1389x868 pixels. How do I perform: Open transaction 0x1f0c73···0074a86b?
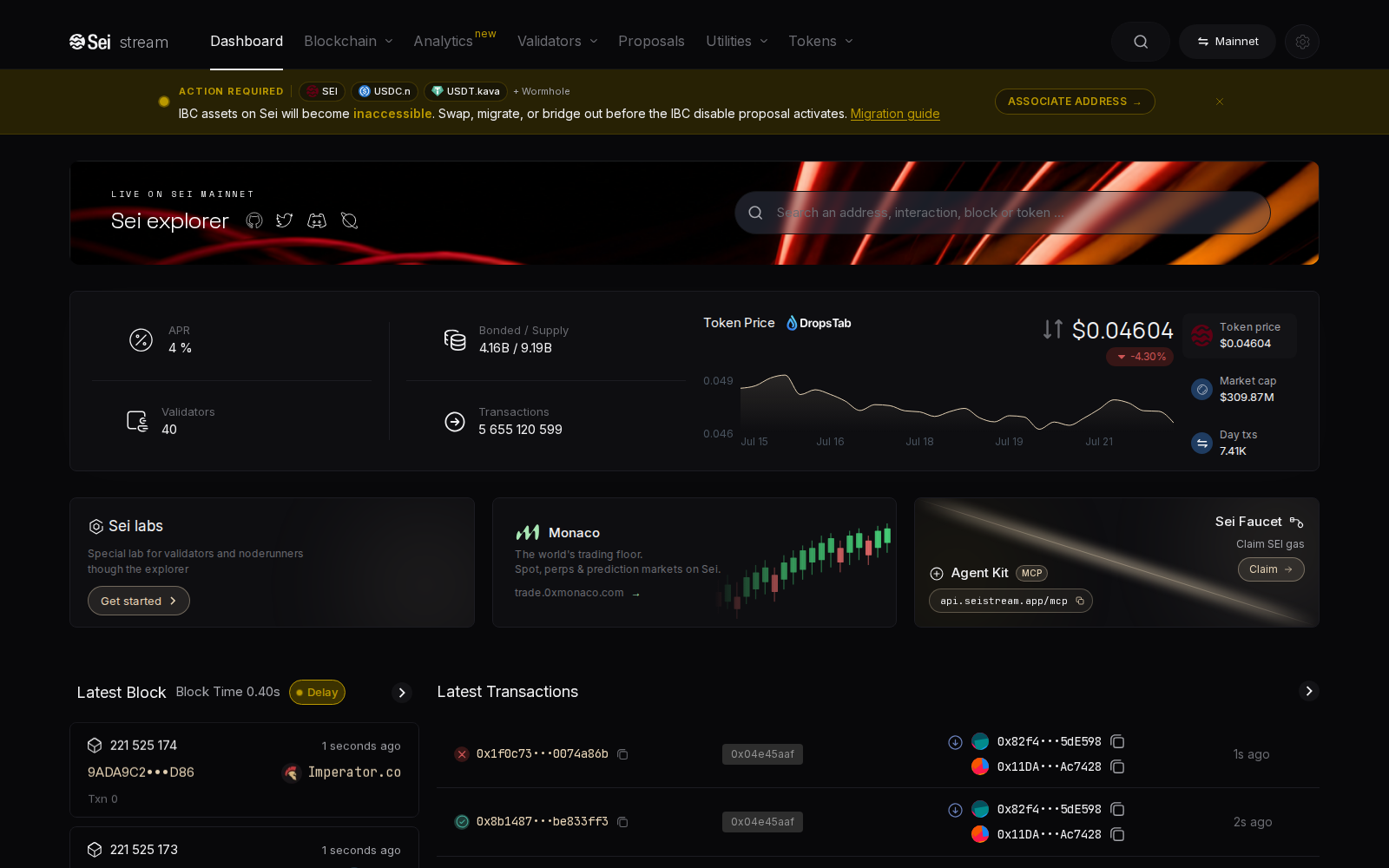542,754
